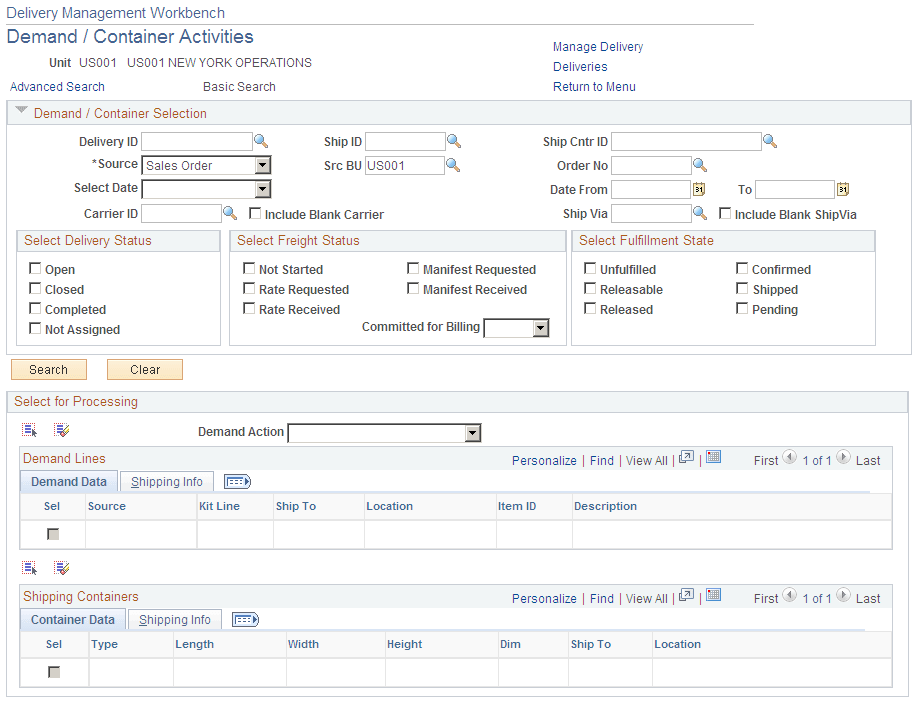Screen dimensions: 920x709
Task: Open Demand Lines grid in zoom pop-up
Action: (685, 459)
